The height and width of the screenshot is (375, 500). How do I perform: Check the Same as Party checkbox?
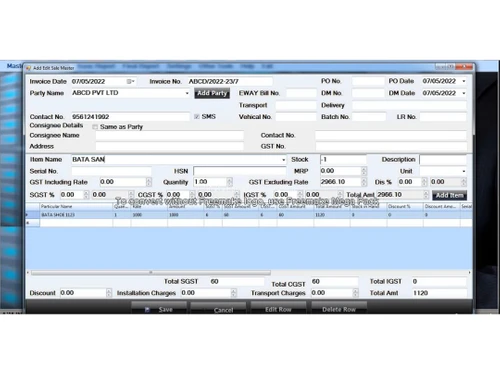point(95,127)
